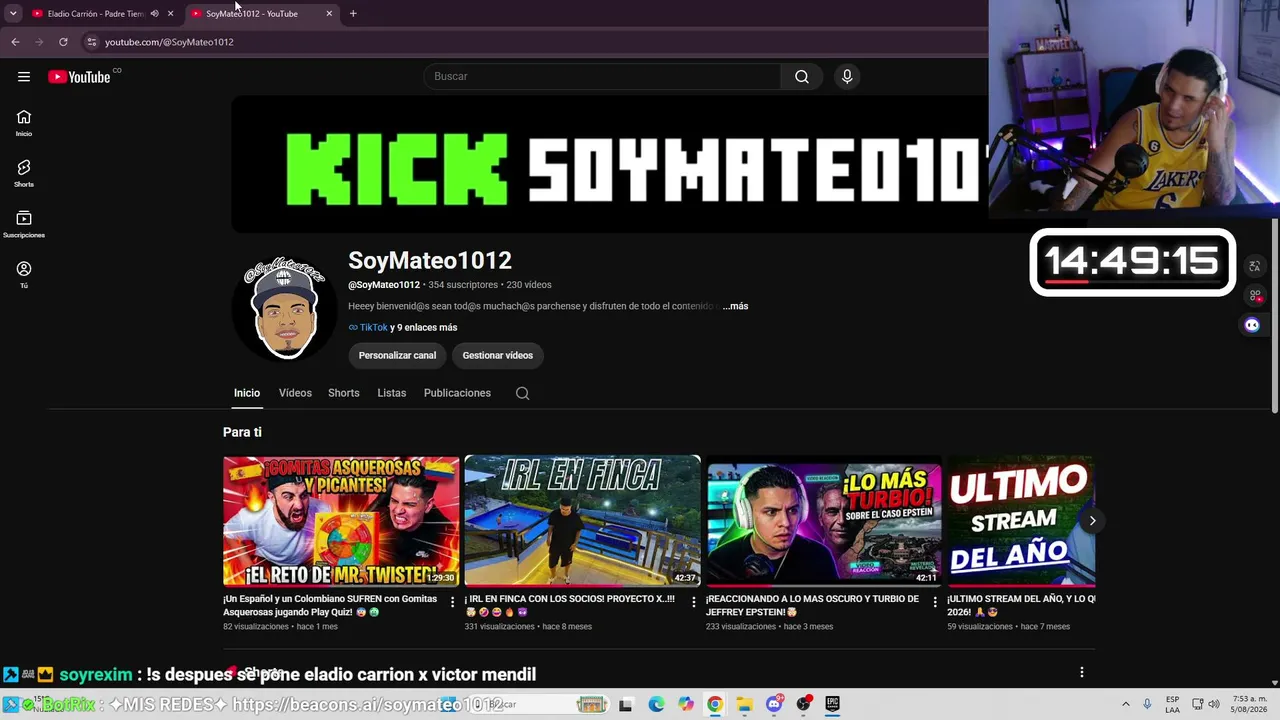Open options for IRL EN FINCA video
Screen dimensions: 1280x720
pyautogui.click(x=694, y=602)
